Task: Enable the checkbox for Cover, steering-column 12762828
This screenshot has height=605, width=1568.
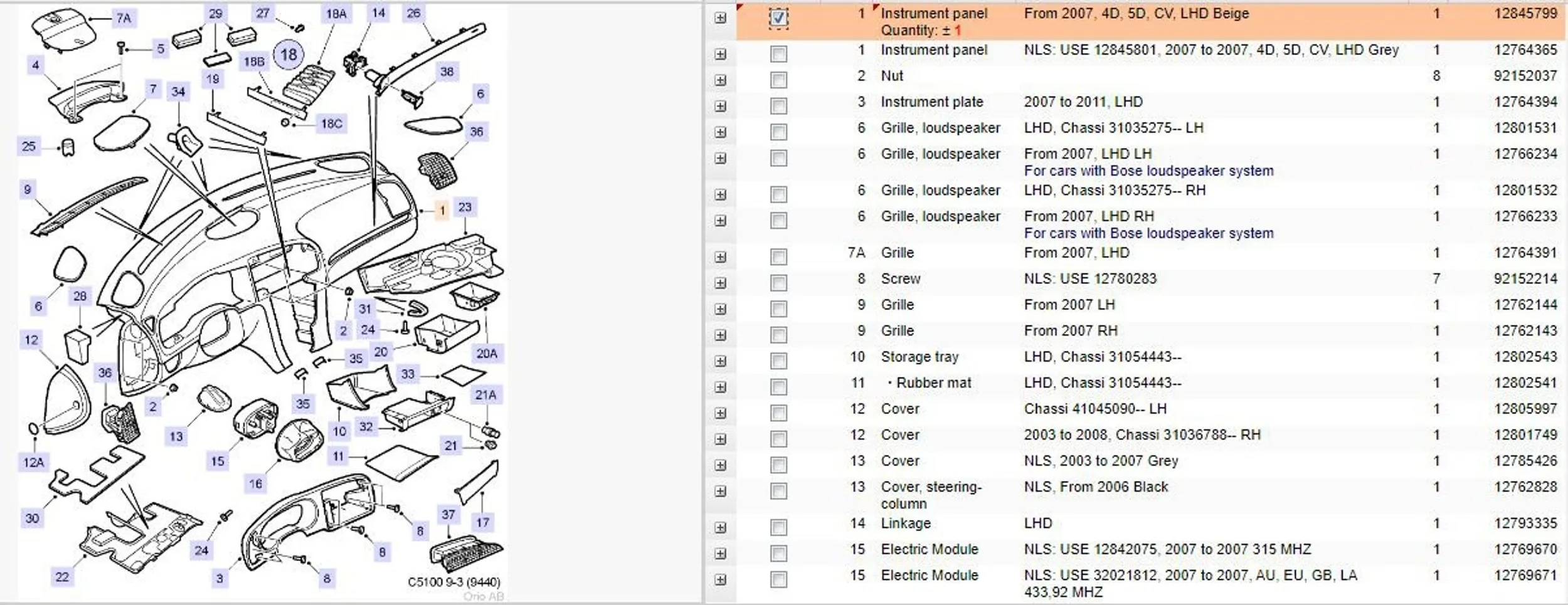Action: pyautogui.click(x=778, y=492)
